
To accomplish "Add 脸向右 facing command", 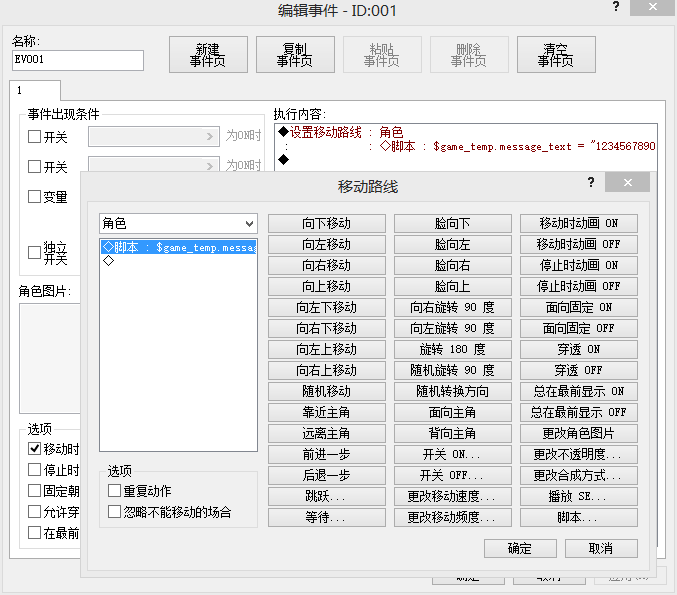I will click(x=452, y=266).
